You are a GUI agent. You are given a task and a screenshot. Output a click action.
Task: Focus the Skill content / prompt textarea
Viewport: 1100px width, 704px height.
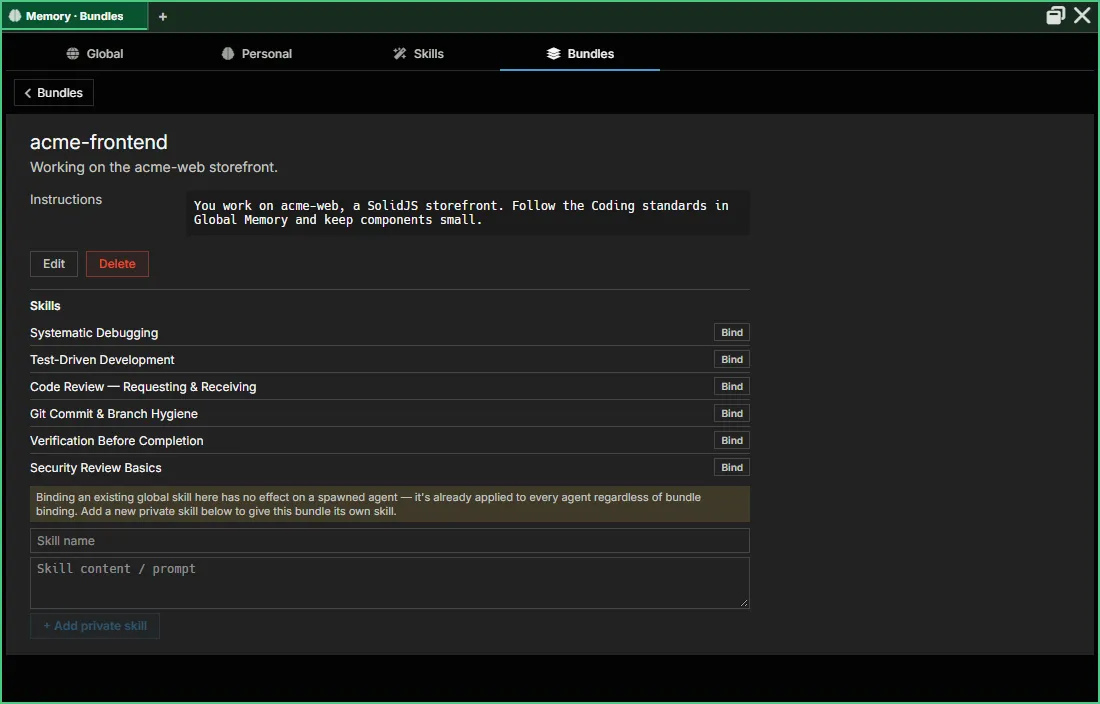(390, 583)
